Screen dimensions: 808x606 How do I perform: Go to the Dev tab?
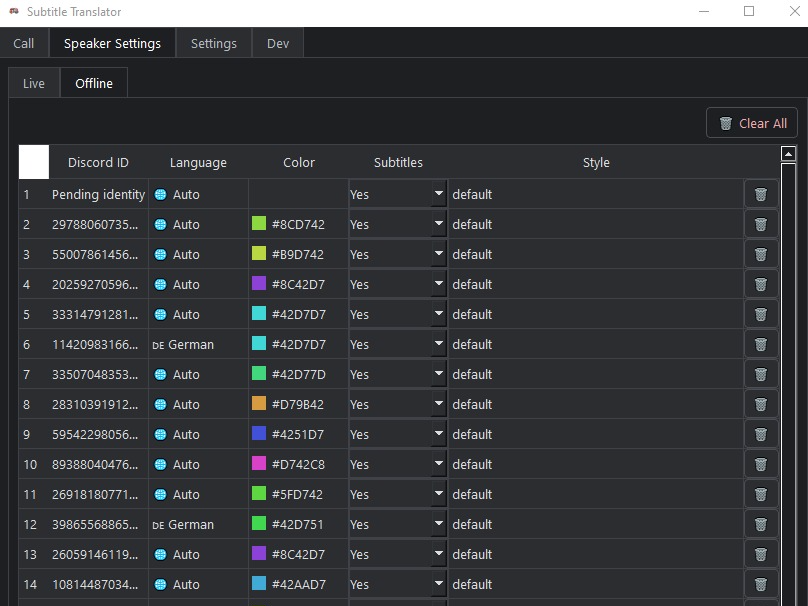point(278,43)
